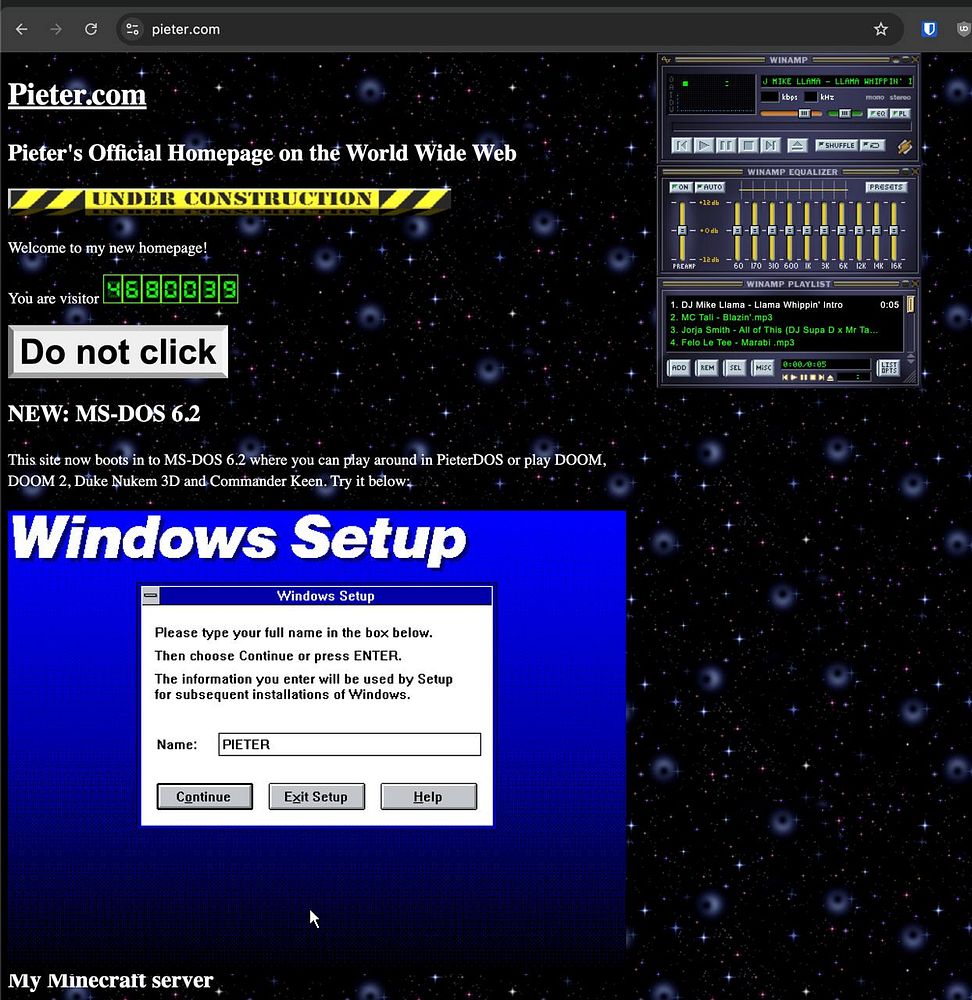Click mini play button in playlist window
The width and height of the screenshot is (972, 1000).
pyautogui.click(x=794, y=378)
